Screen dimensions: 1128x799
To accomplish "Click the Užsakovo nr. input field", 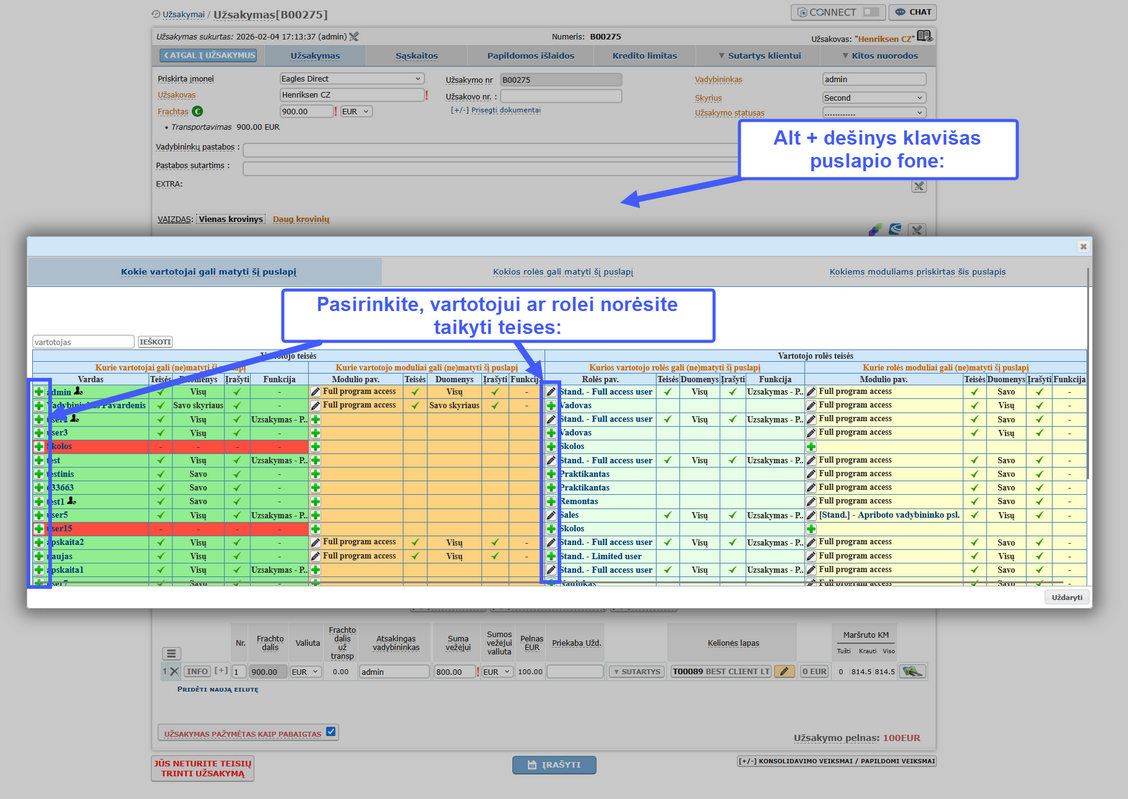I will pyautogui.click(x=561, y=96).
